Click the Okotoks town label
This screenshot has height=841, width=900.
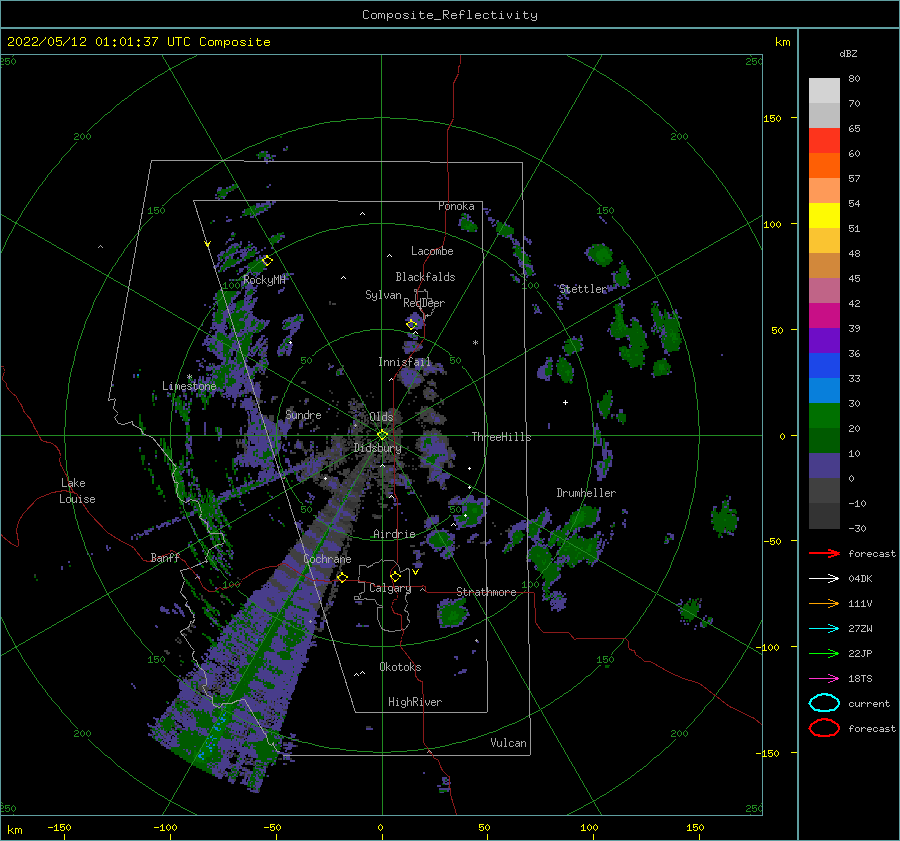[x=400, y=667]
